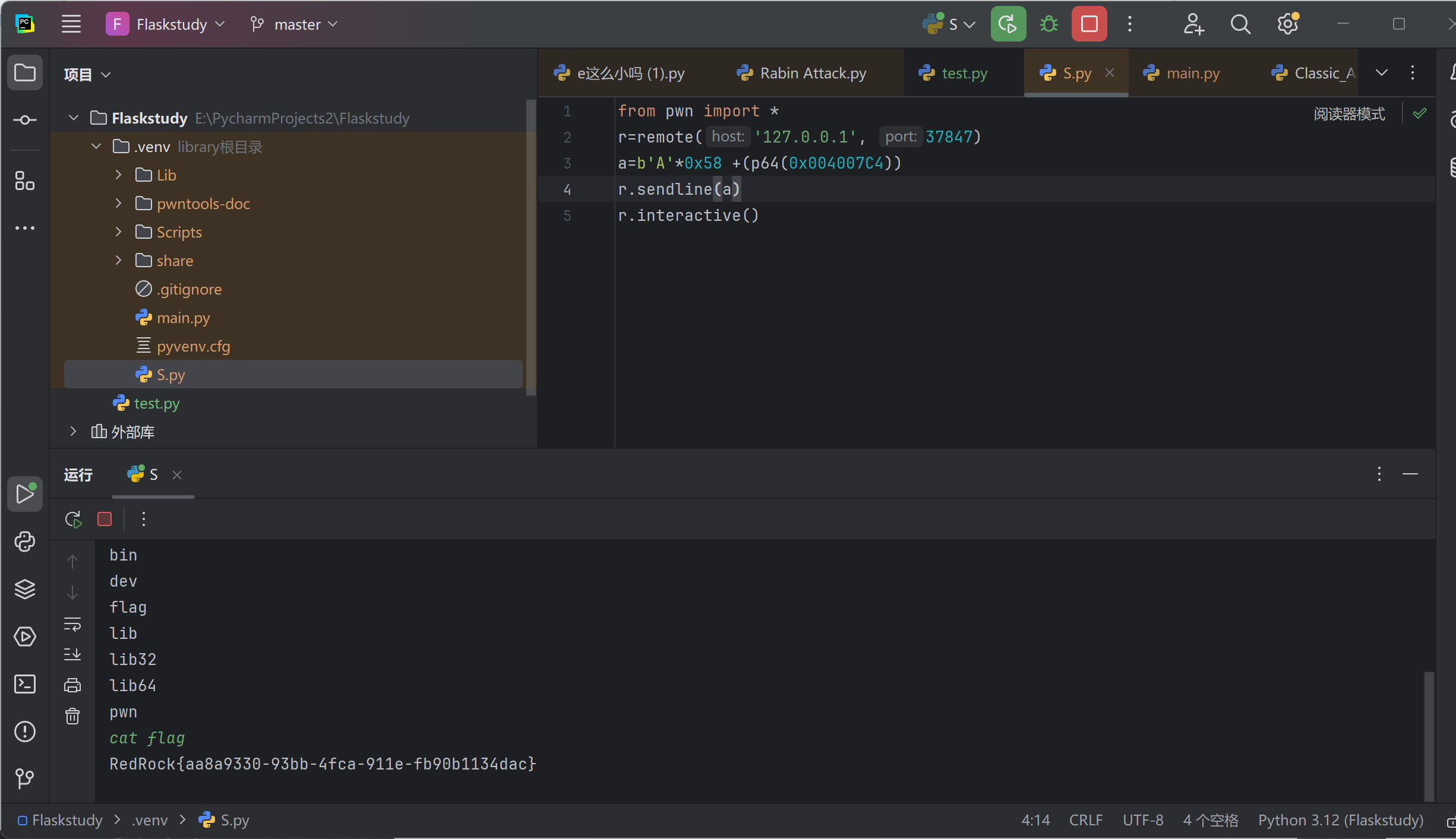
Task: Click the red Stop button in top toolbar
Action: pos(1089,24)
